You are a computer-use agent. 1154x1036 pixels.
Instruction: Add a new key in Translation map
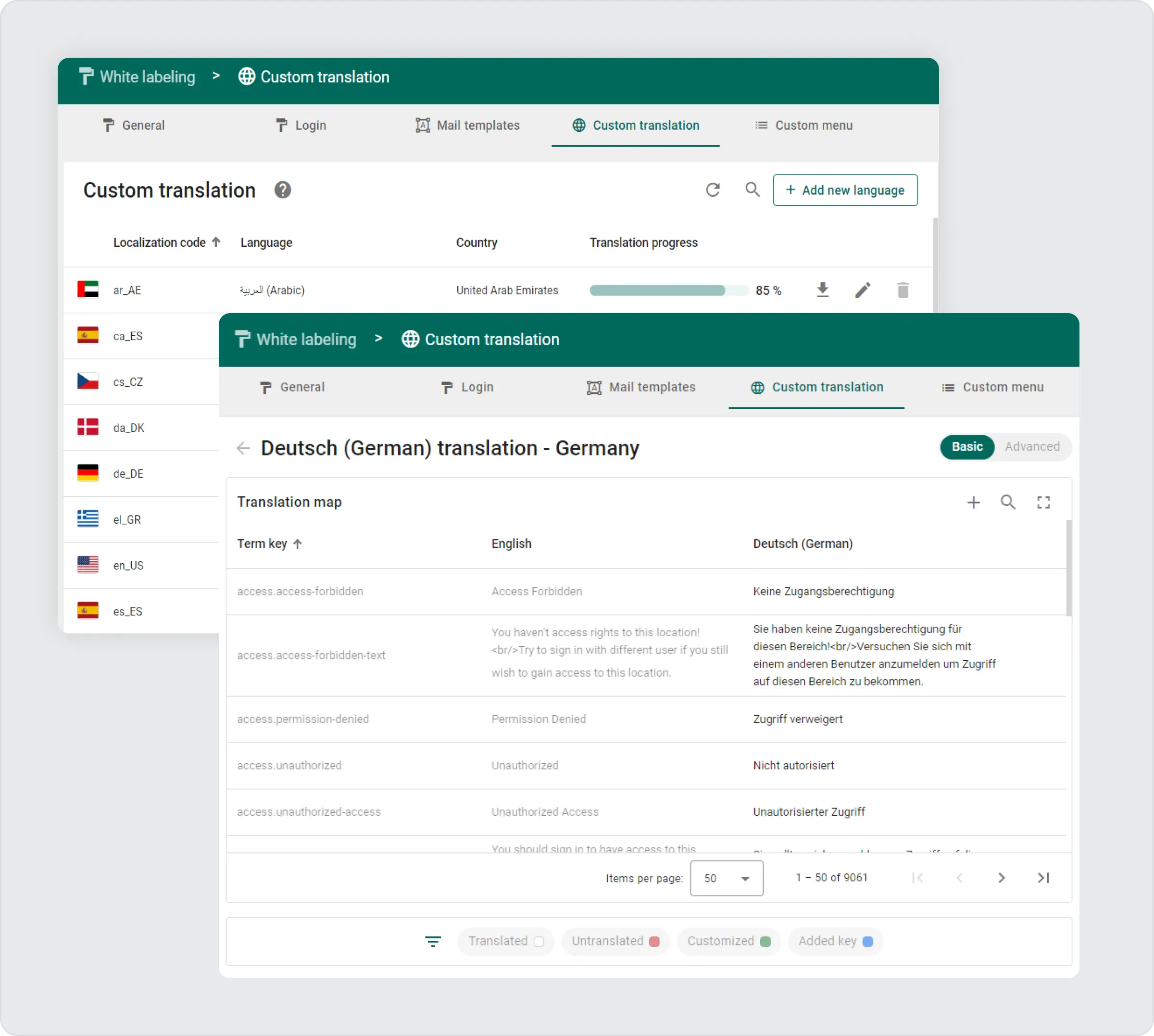(973, 502)
